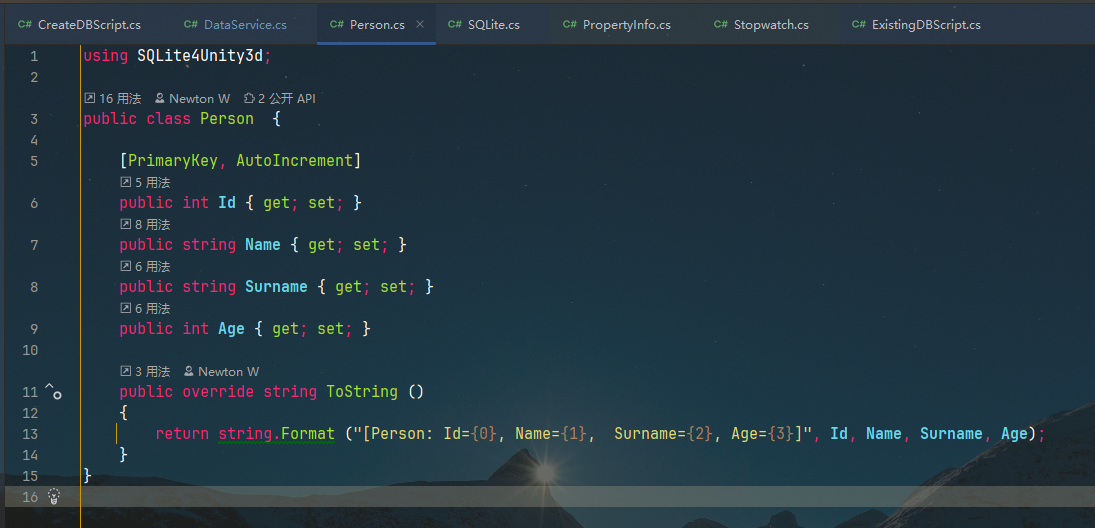Image resolution: width=1095 pixels, height=528 pixels.
Task: Click the C# icon on ExistingDBScript.cs tab
Action: tap(859, 24)
